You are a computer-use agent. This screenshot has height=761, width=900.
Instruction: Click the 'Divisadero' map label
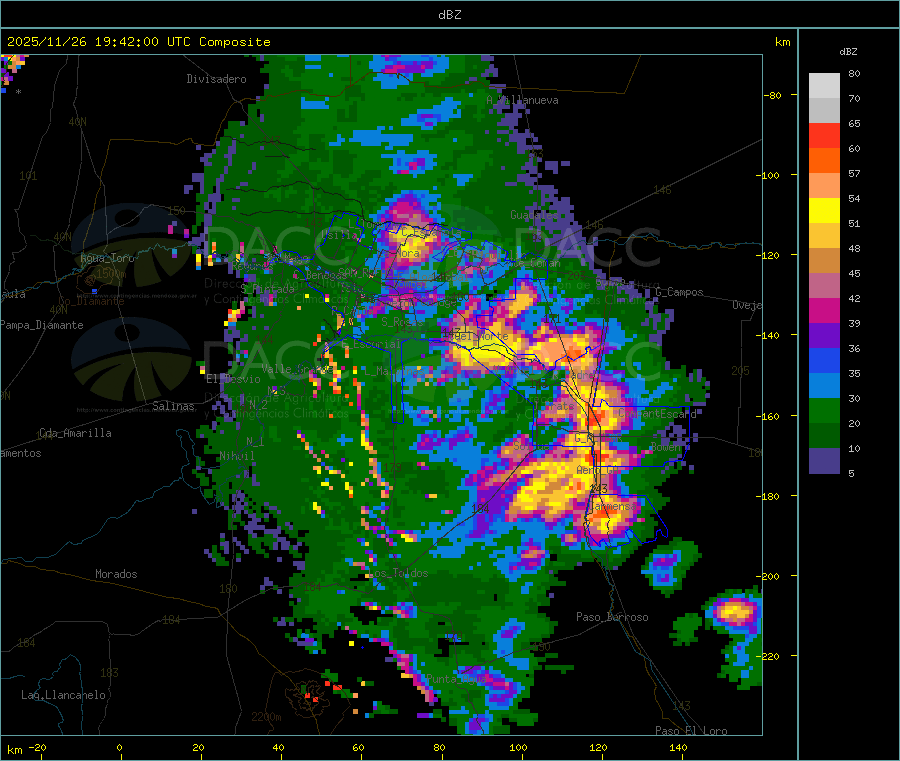216,79
